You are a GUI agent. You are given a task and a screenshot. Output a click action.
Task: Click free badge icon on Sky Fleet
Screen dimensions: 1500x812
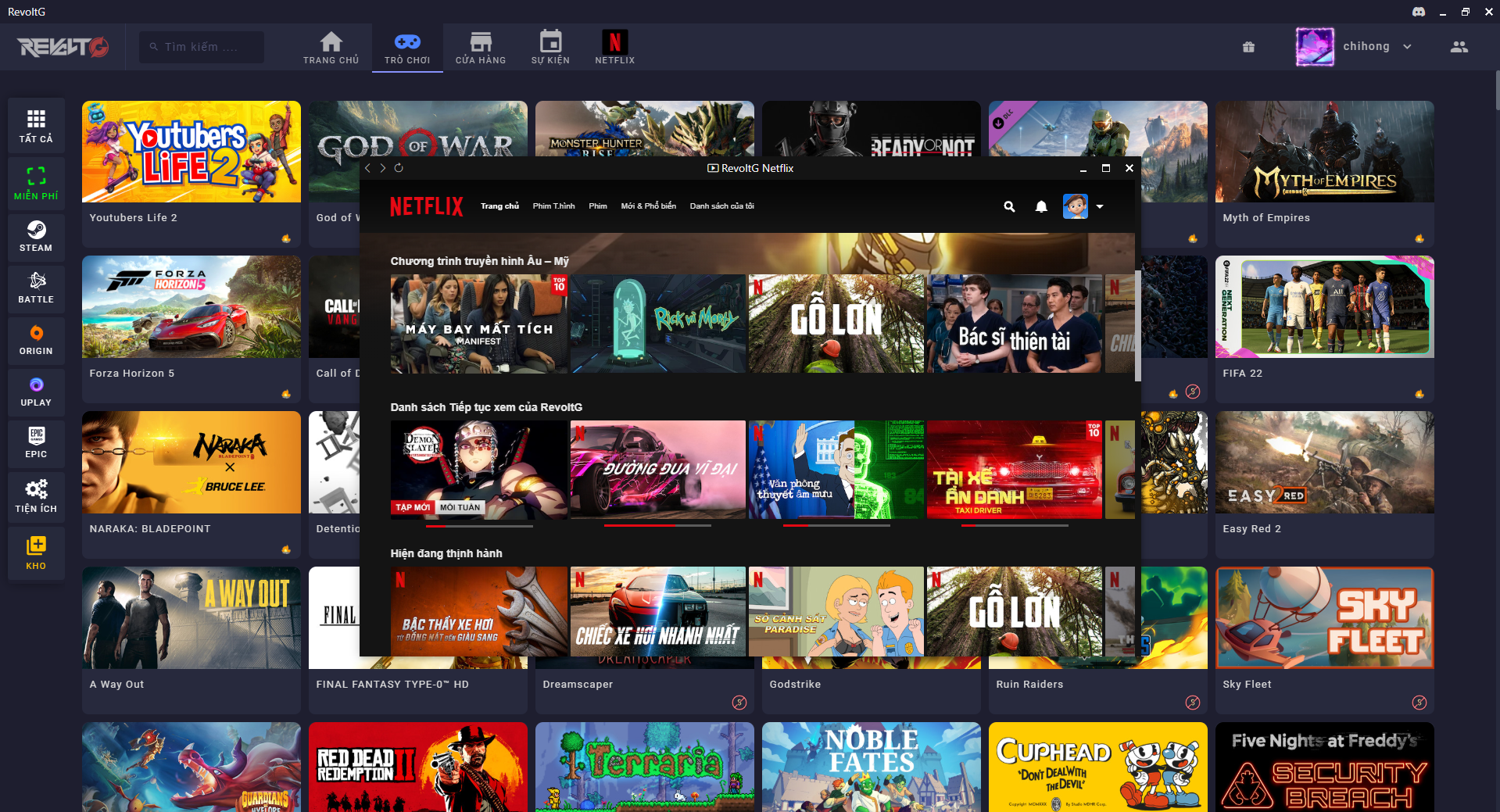pos(1419,703)
